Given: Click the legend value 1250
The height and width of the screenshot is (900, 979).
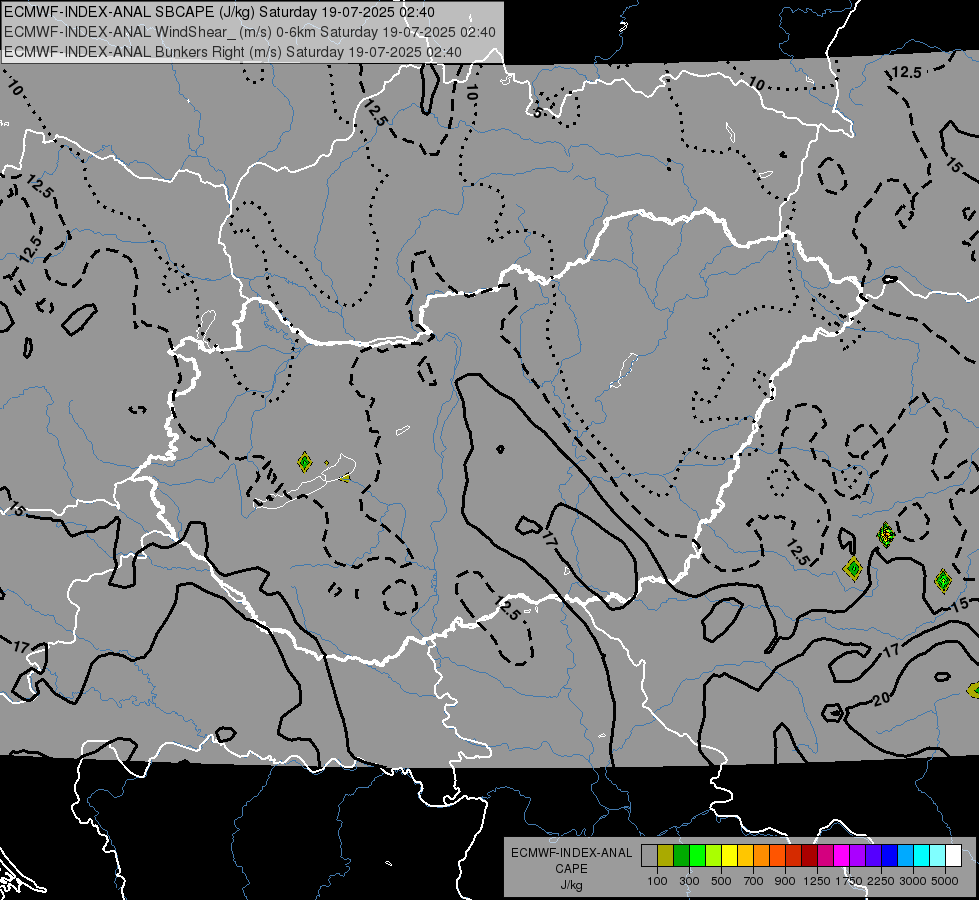Looking at the screenshot, I should 817,881.
